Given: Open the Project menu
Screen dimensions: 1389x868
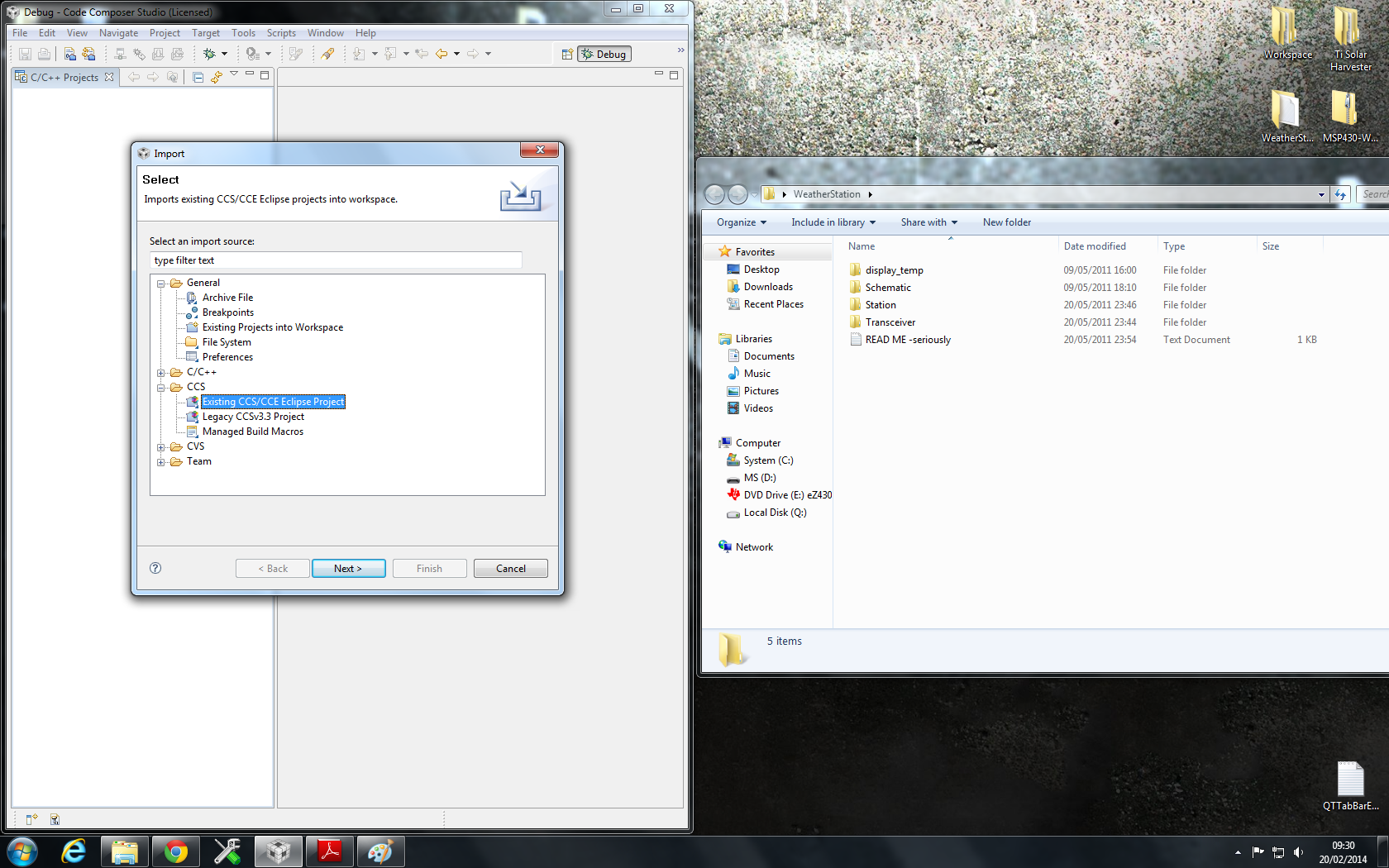Looking at the screenshot, I should [x=165, y=33].
